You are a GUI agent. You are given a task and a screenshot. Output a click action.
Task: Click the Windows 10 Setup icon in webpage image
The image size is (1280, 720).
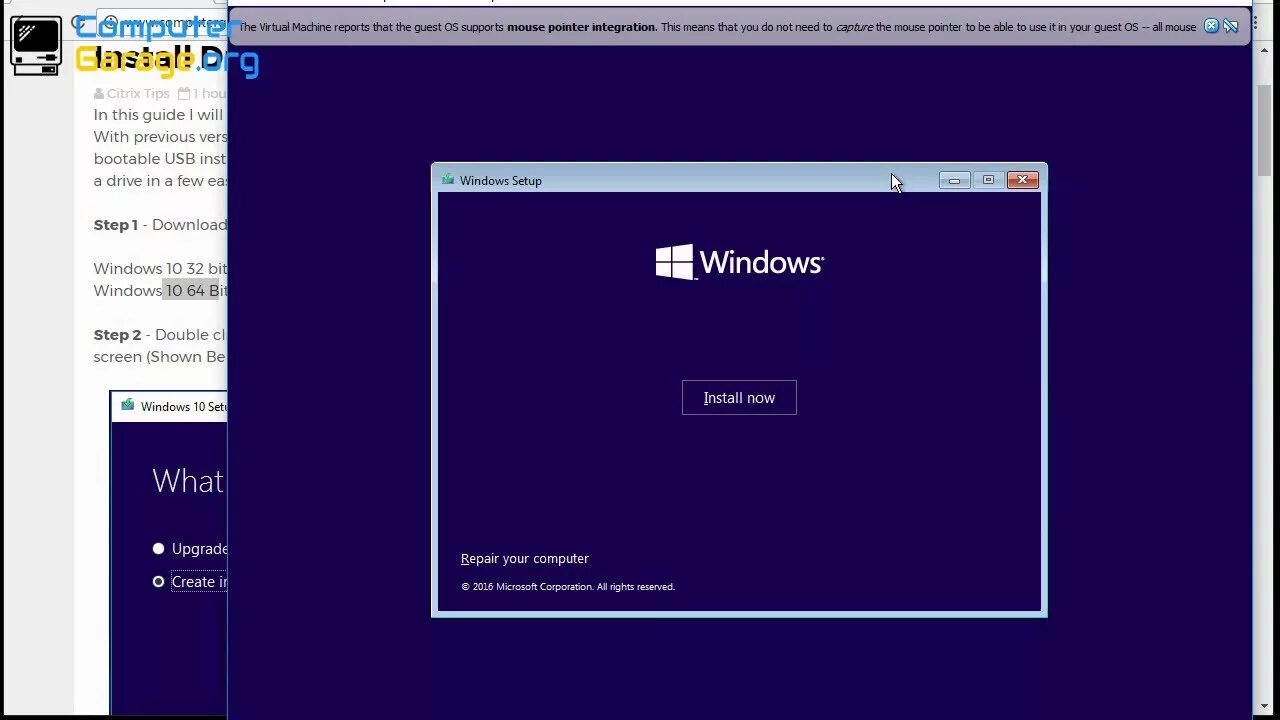point(127,406)
